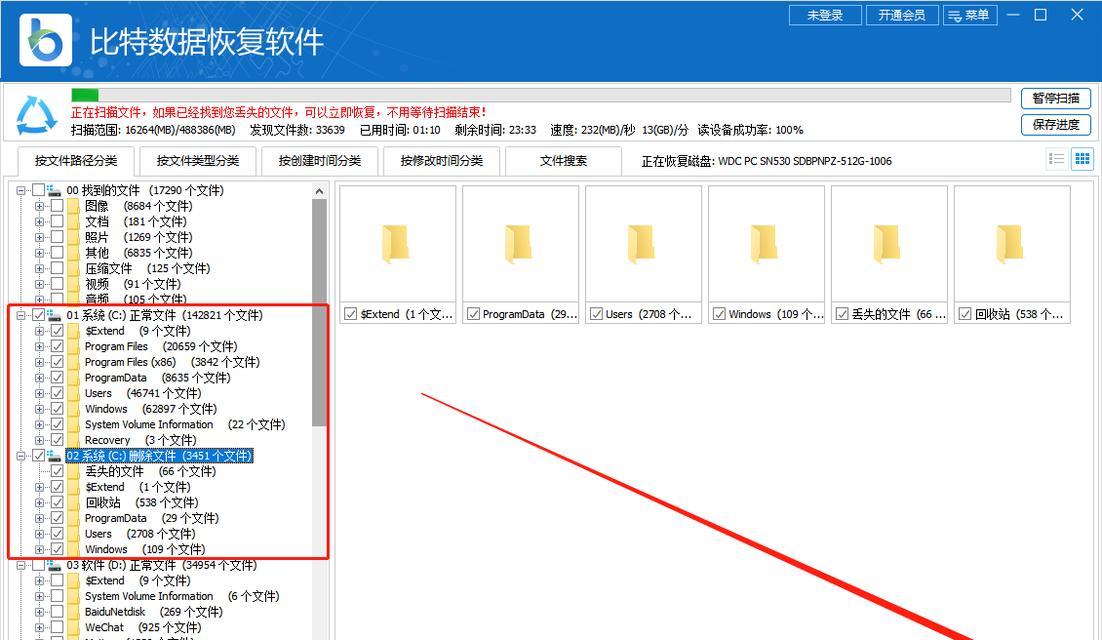Collapse the 00 找到的文件 tree node
Viewport: 1102px width, 640px height.
(22, 190)
